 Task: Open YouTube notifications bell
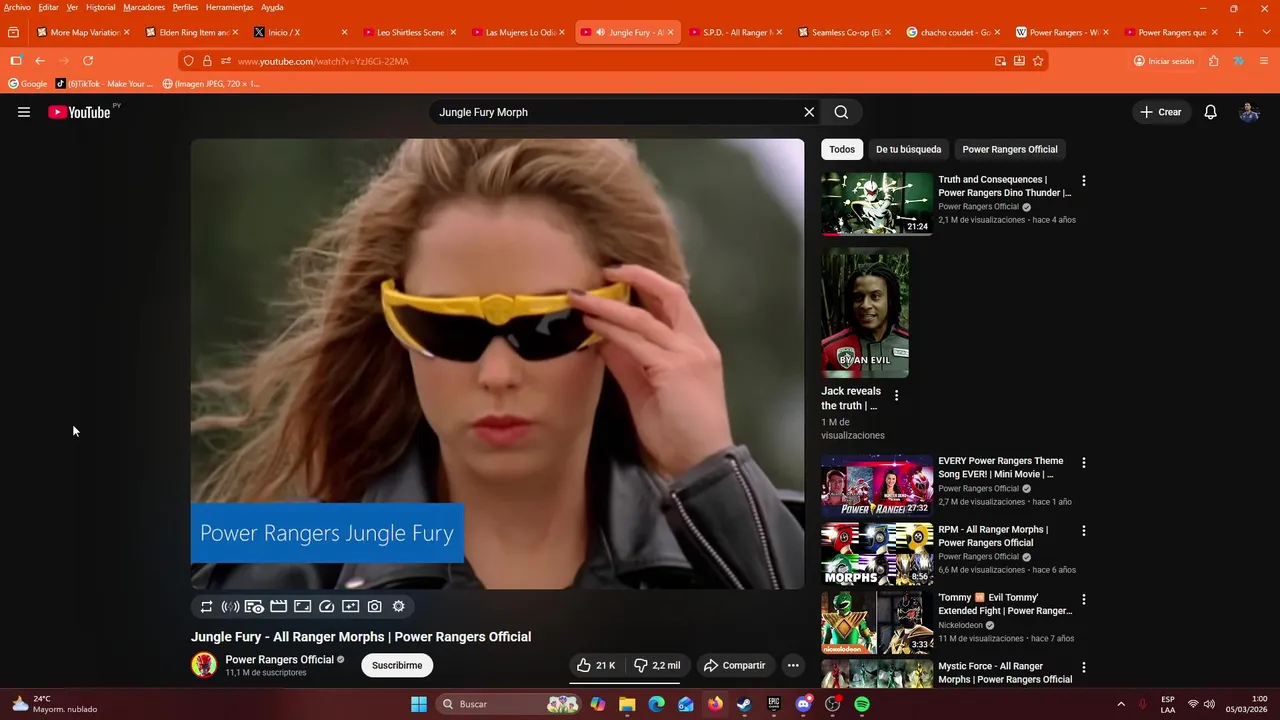pyautogui.click(x=1210, y=112)
